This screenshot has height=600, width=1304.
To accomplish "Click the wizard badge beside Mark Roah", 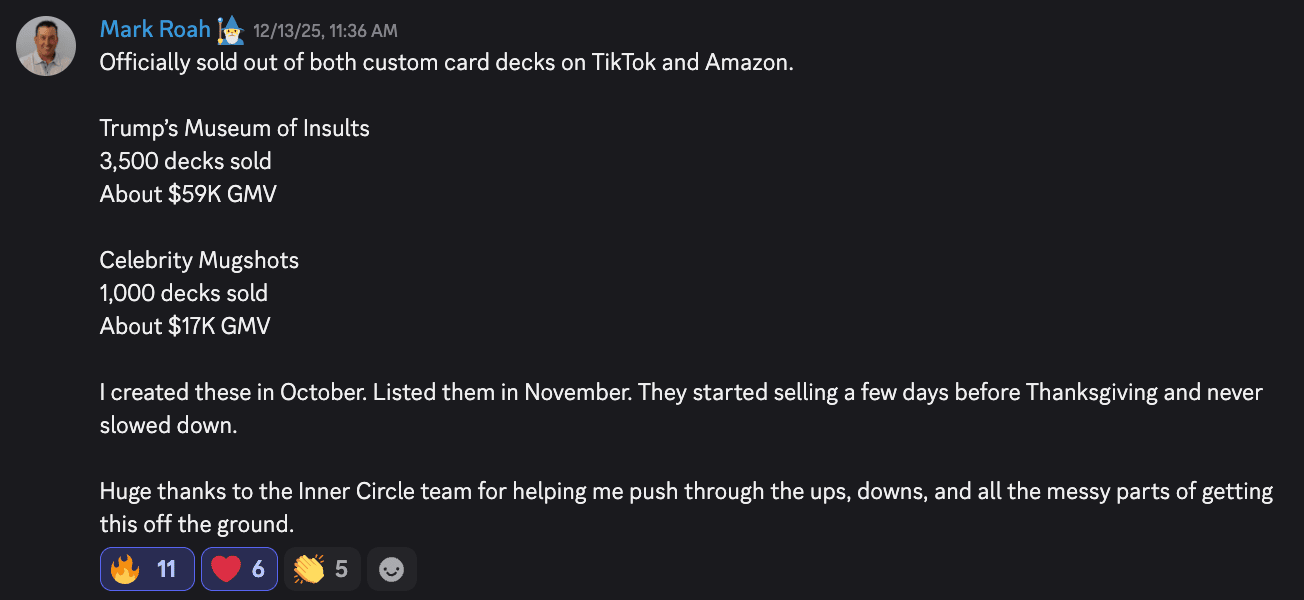I will click(x=229, y=29).
